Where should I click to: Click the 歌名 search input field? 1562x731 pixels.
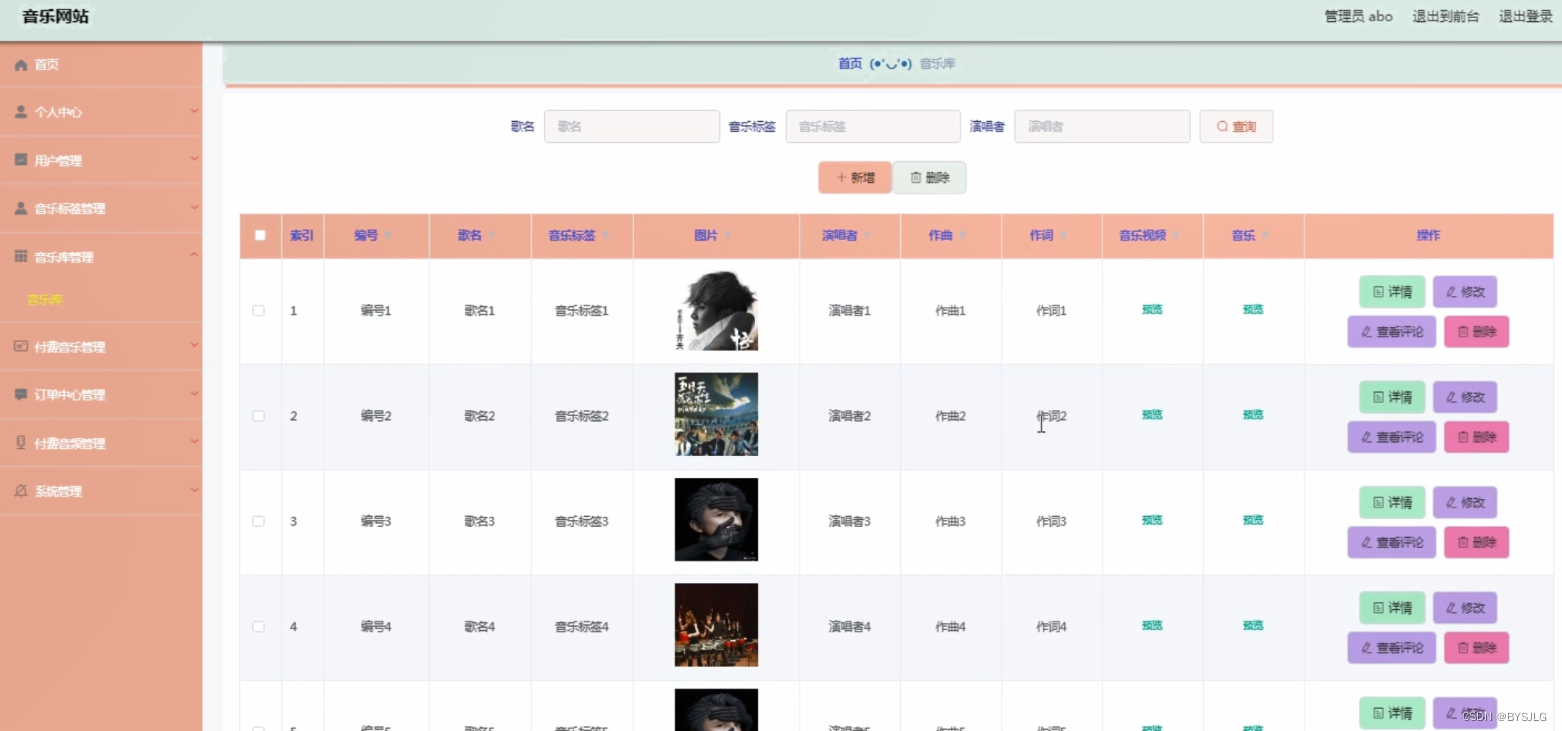pyautogui.click(x=632, y=127)
